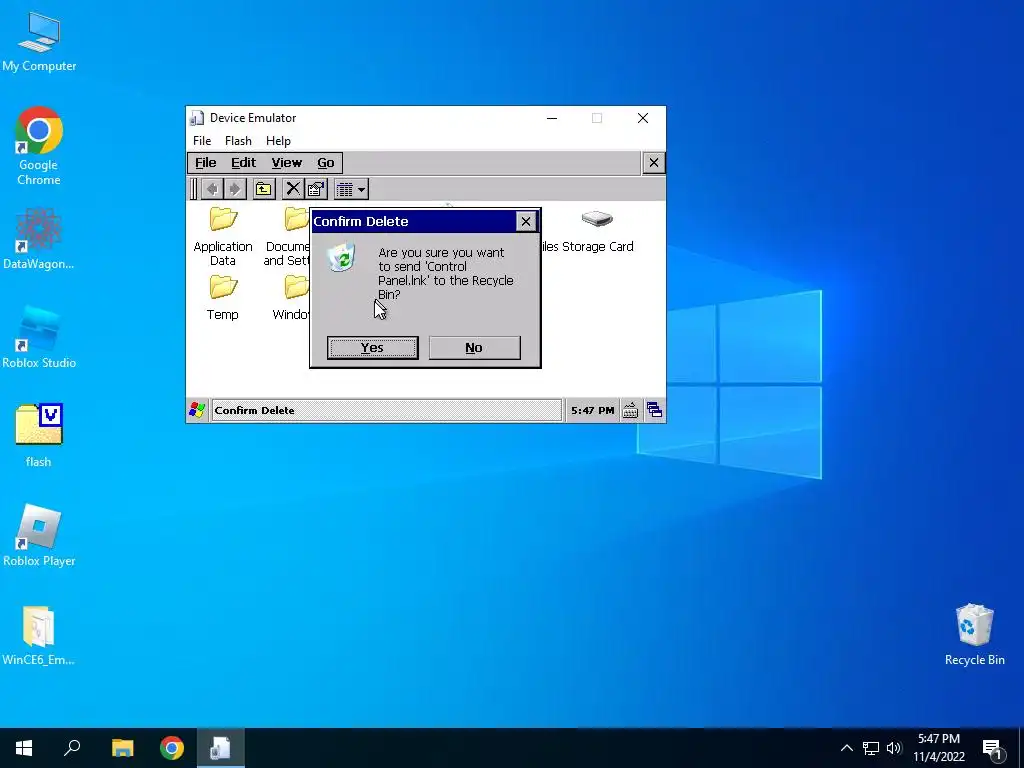Click the Up one level folder icon
This screenshot has height=768, width=1024.
(264, 189)
